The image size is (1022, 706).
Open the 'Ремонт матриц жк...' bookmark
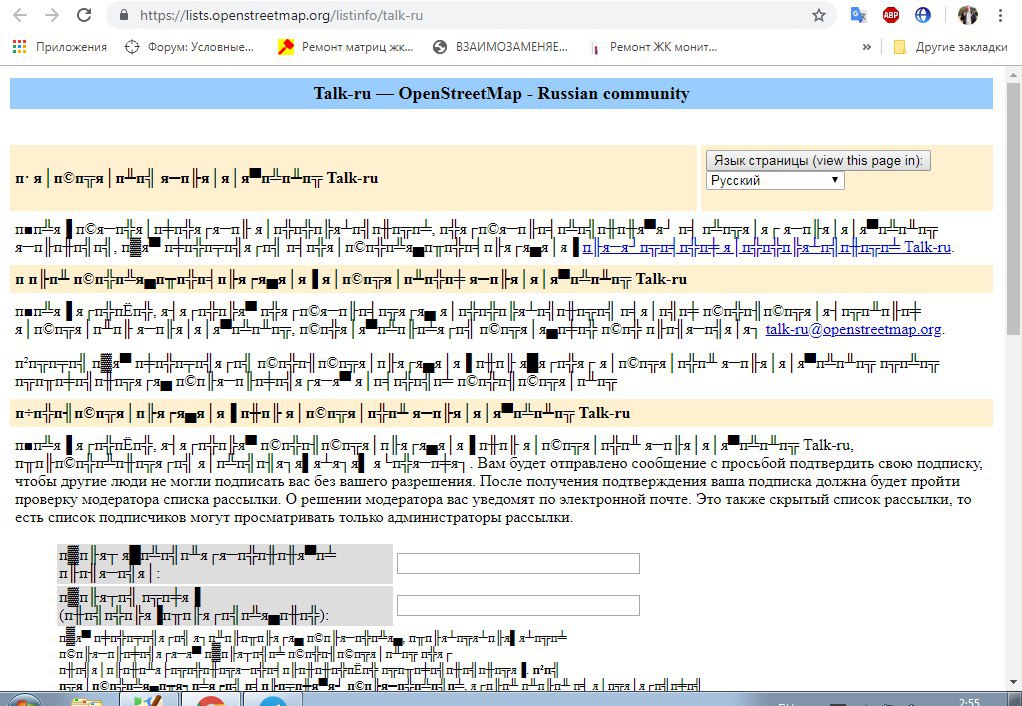tap(345, 47)
